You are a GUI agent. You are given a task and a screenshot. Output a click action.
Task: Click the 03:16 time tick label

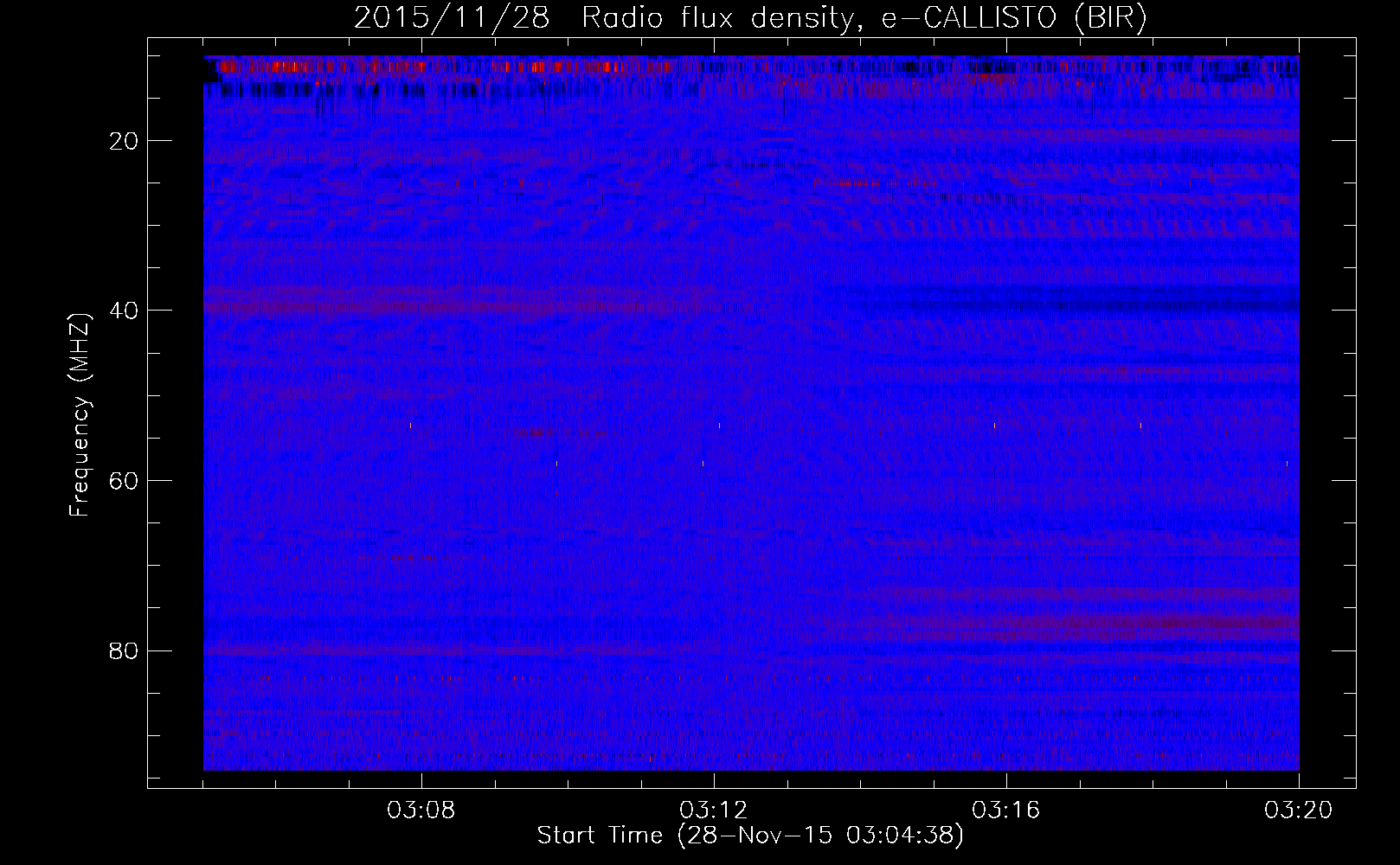[x=1006, y=811]
